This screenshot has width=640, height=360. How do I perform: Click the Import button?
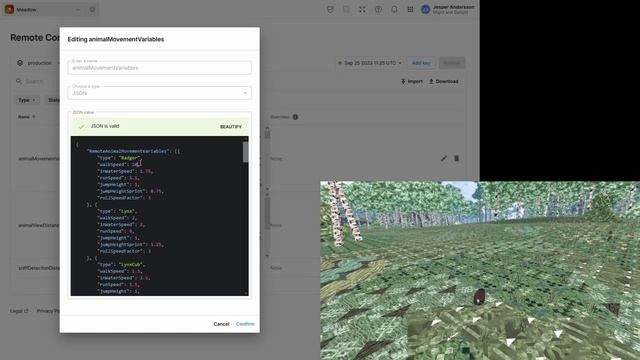click(411, 81)
